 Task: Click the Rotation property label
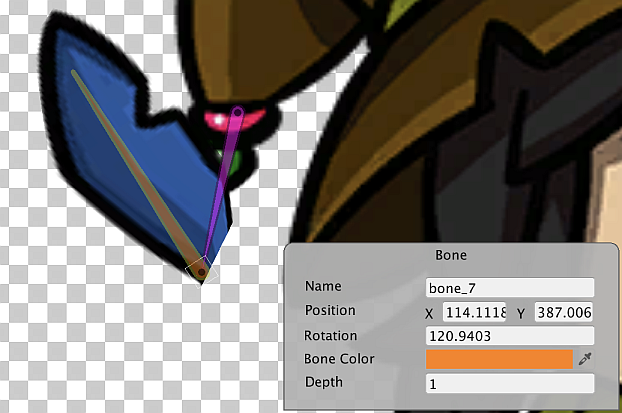[331, 336]
